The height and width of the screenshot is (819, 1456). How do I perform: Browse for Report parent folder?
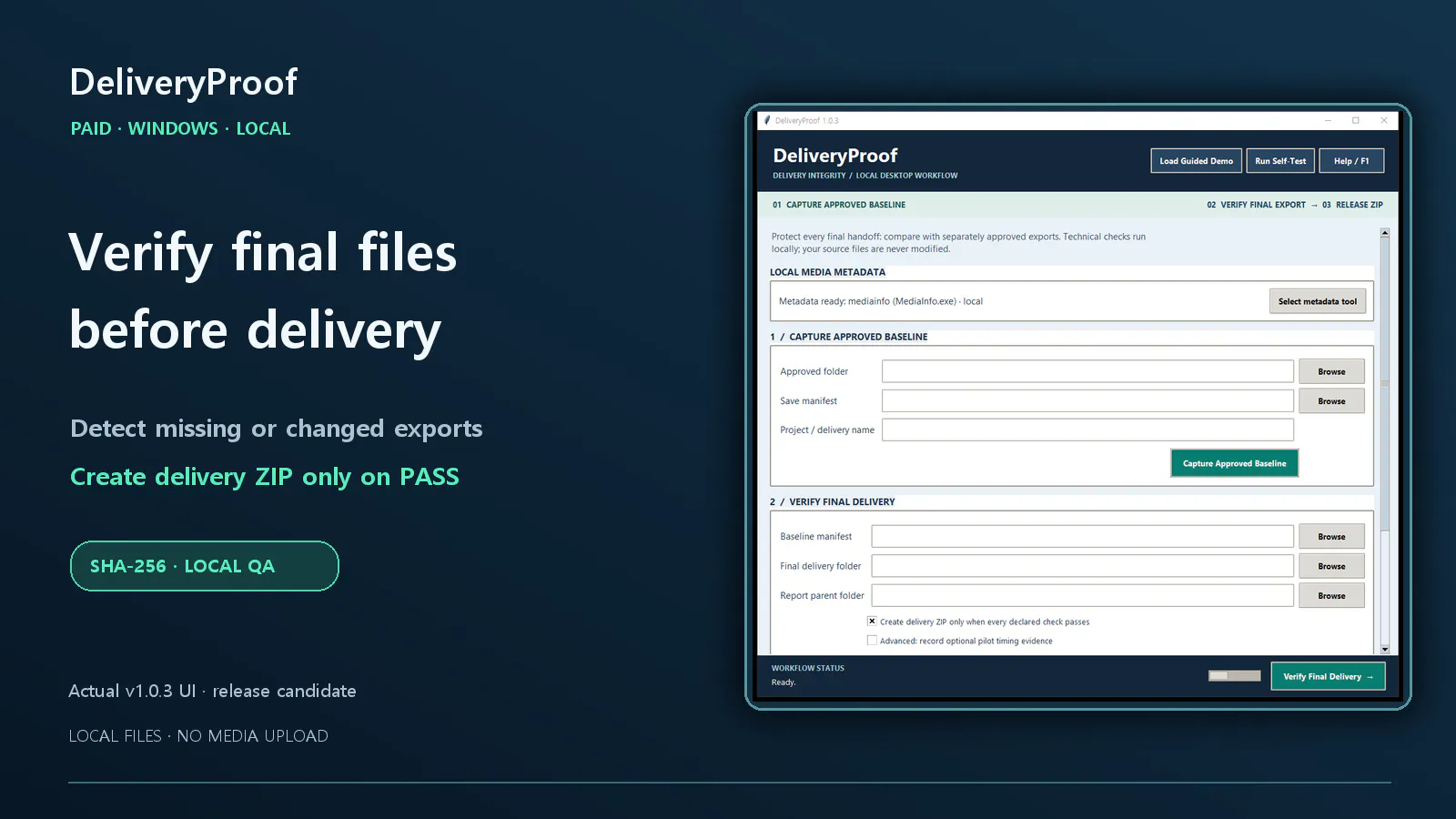click(x=1331, y=596)
